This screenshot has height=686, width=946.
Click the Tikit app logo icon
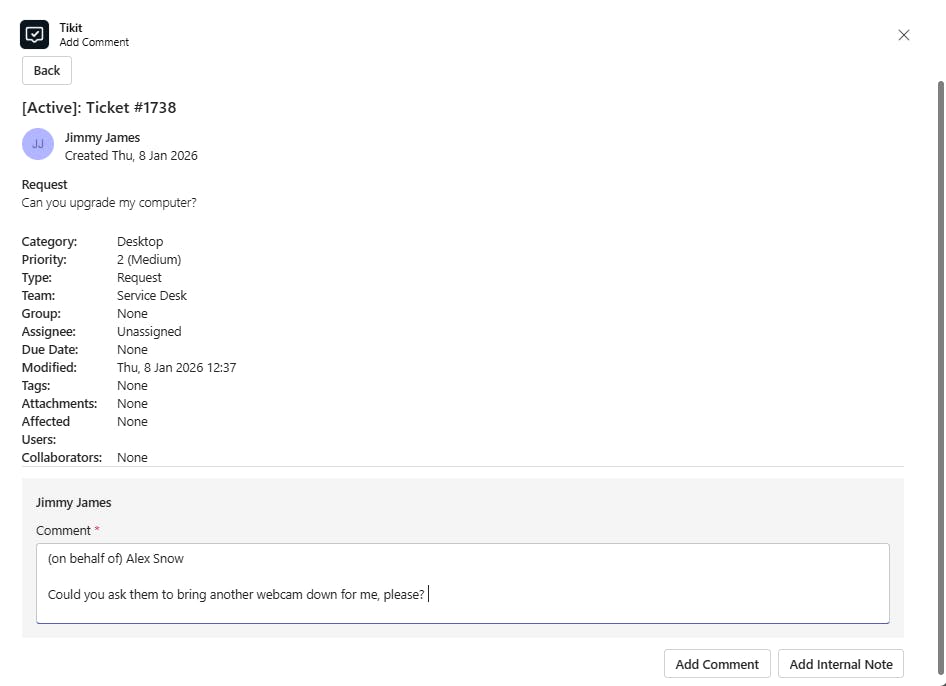[x=35, y=35]
